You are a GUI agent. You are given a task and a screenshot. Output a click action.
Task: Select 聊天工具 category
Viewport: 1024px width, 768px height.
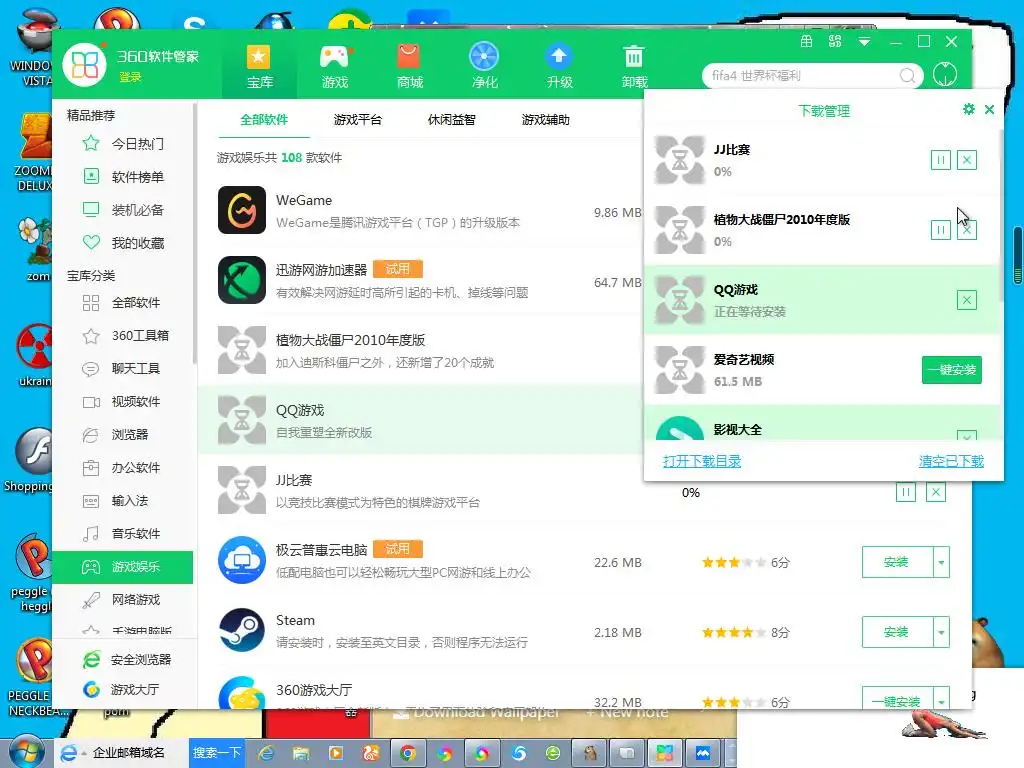click(x=123, y=368)
